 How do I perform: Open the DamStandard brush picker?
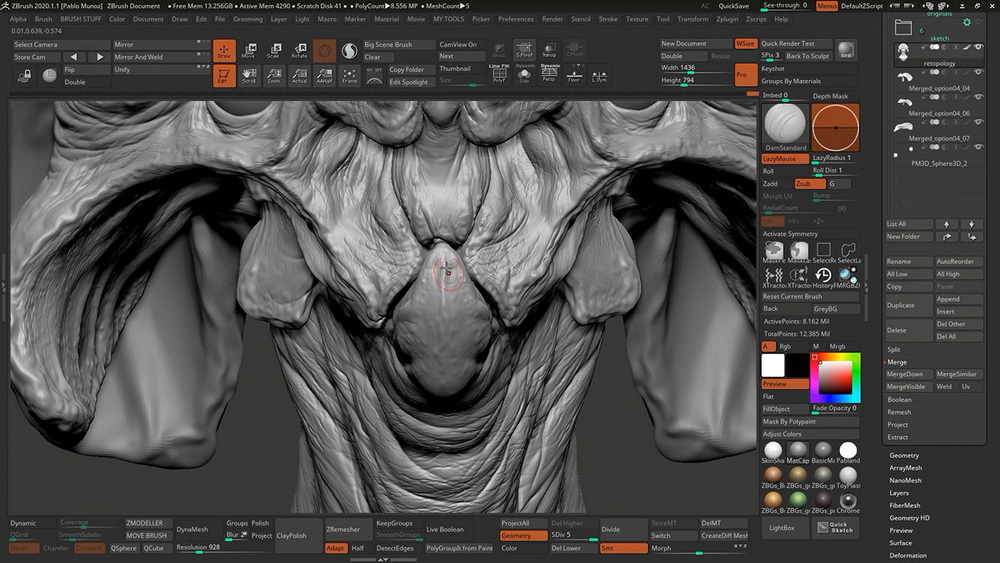click(x=785, y=127)
